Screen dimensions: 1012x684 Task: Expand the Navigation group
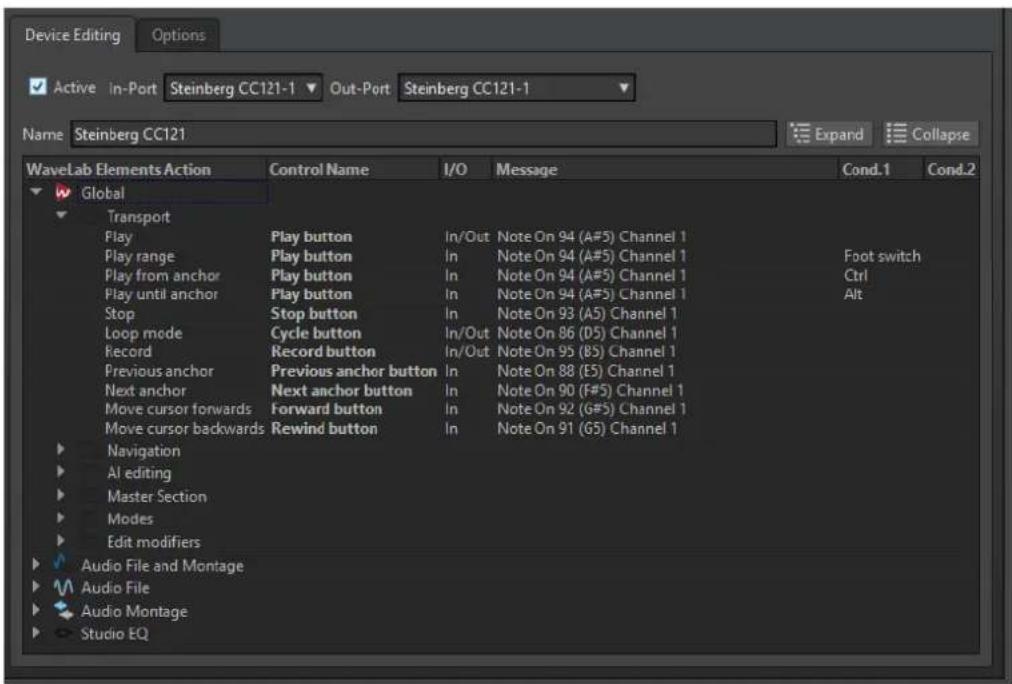(x=61, y=449)
